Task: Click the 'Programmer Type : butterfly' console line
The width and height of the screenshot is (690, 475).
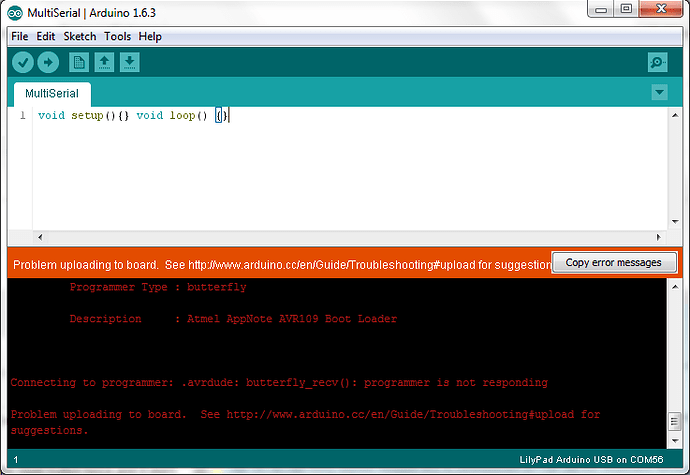Action: [158, 287]
